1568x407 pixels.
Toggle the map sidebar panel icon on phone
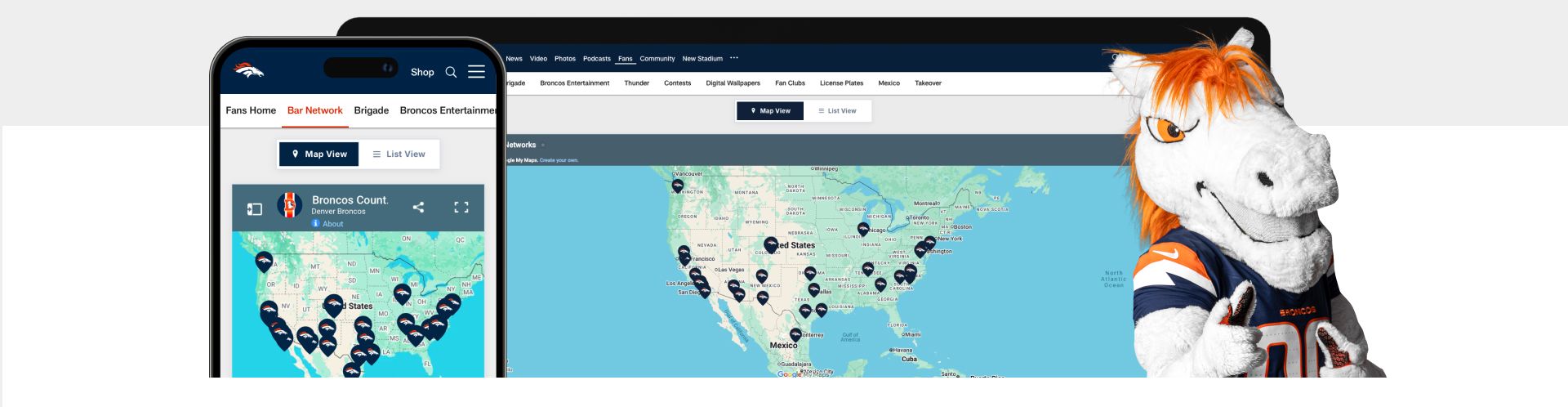[255, 209]
